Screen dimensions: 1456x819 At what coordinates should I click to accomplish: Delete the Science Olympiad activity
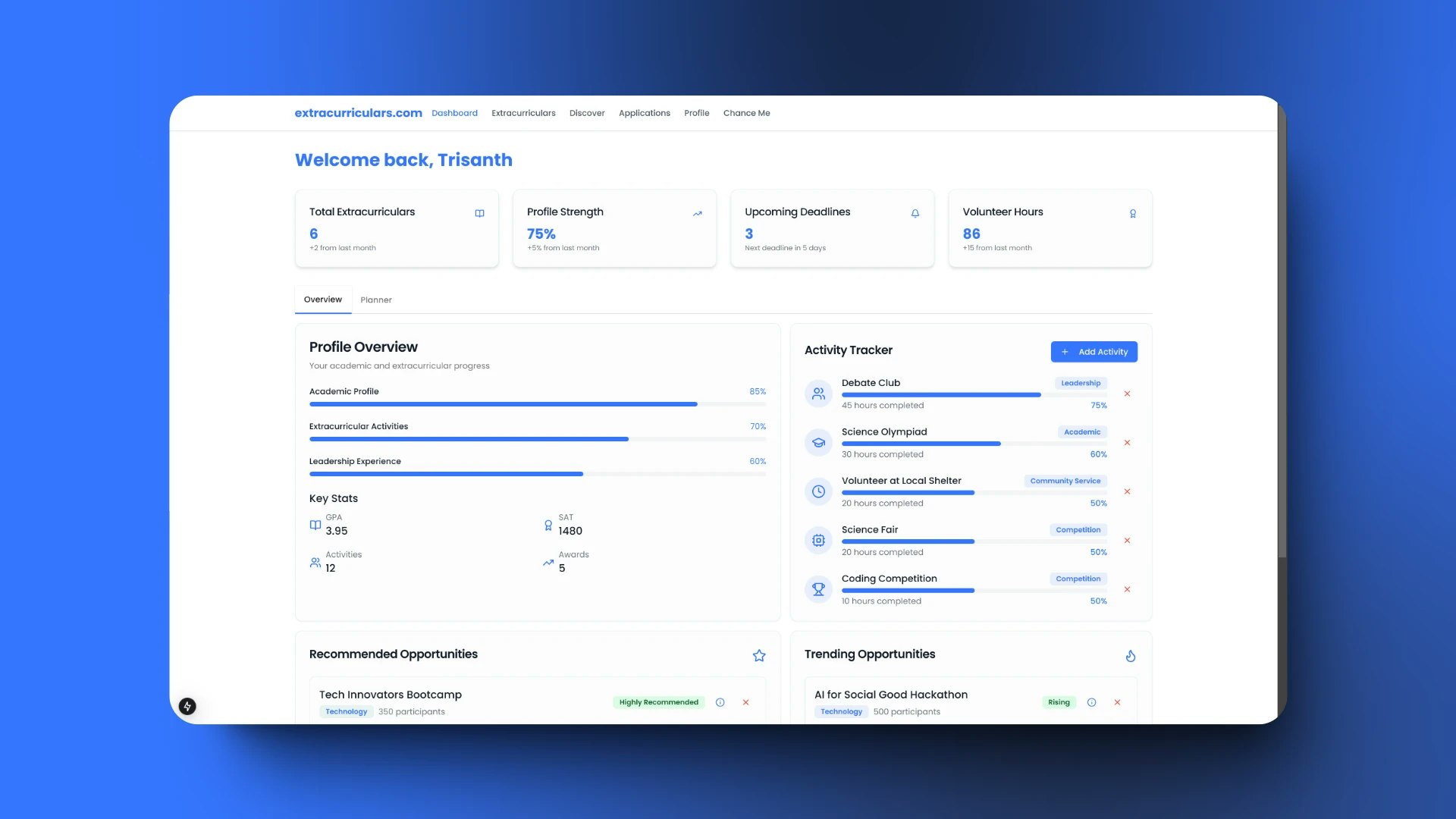[x=1127, y=443]
